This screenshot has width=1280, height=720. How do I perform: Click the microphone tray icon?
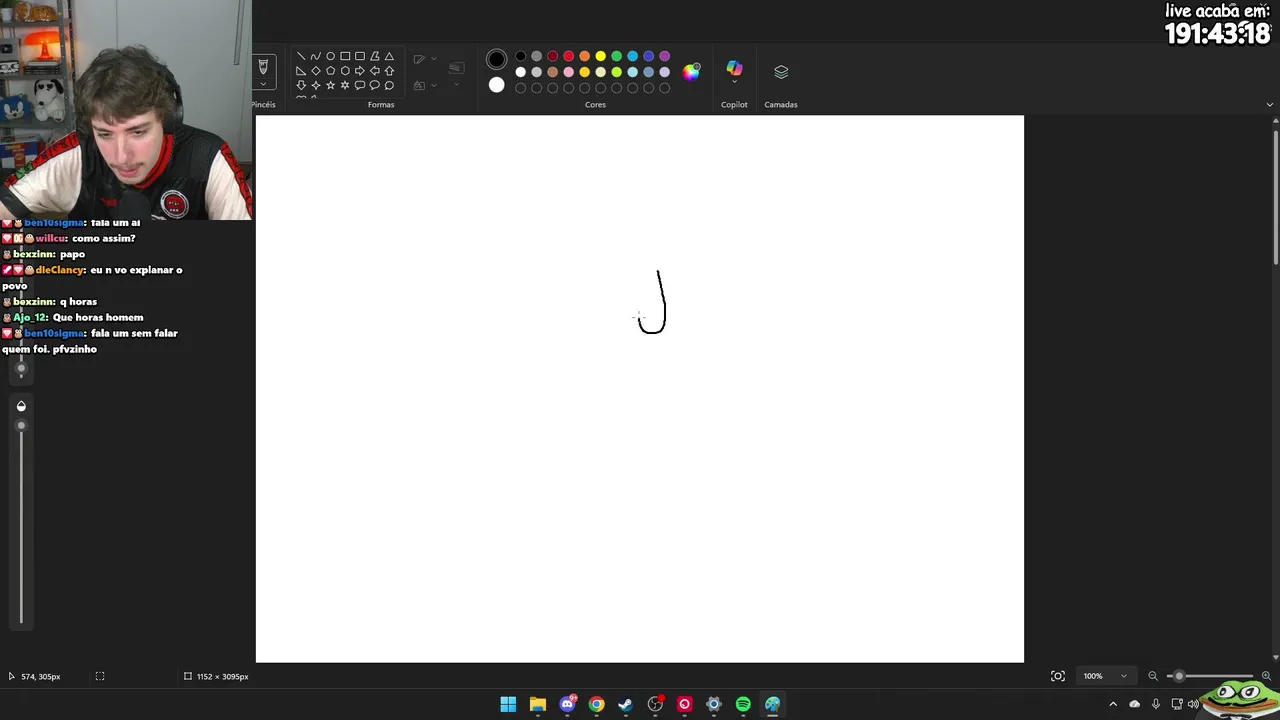1156,704
